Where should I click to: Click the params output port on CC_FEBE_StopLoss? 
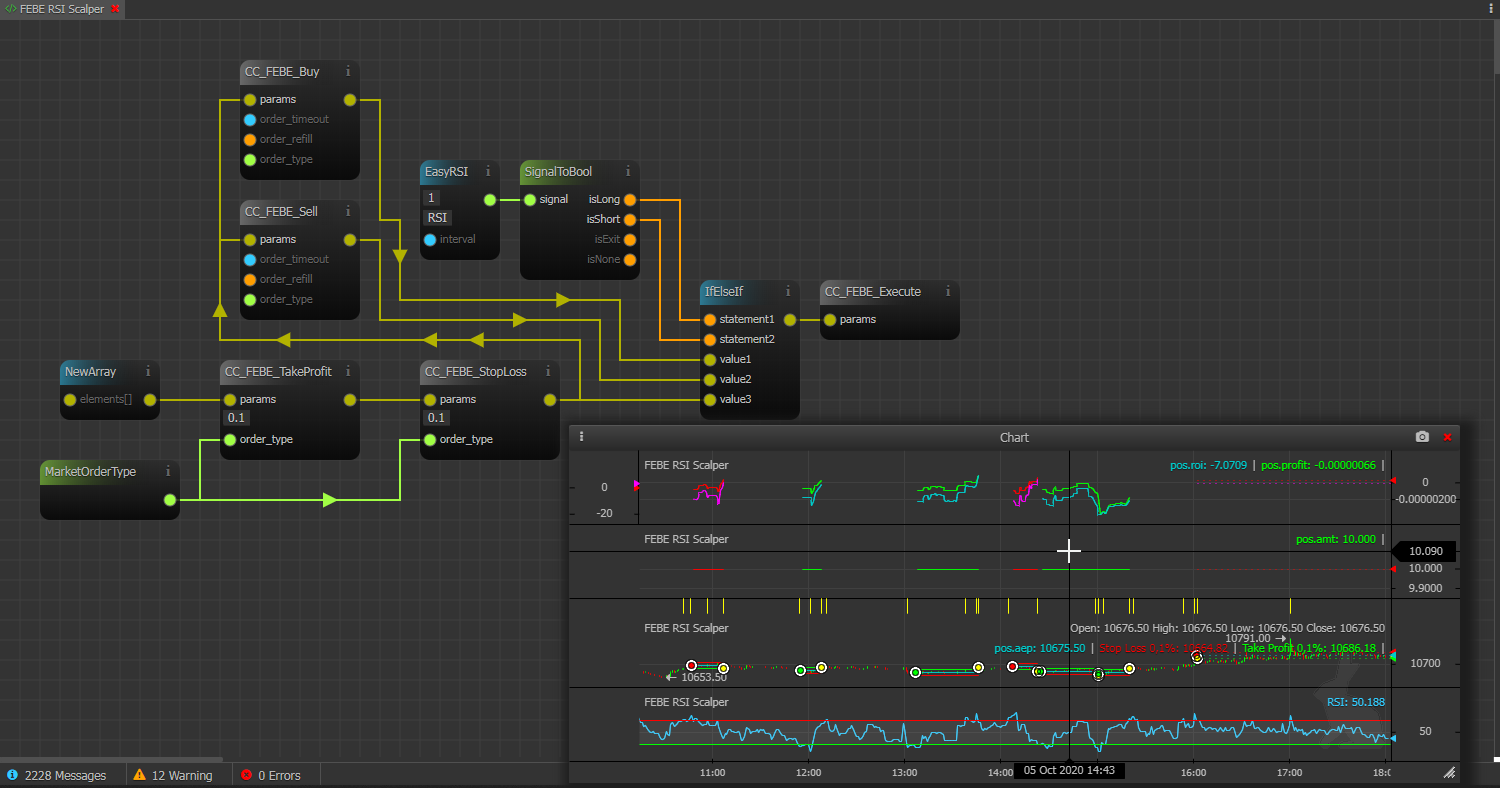pos(550,399)
